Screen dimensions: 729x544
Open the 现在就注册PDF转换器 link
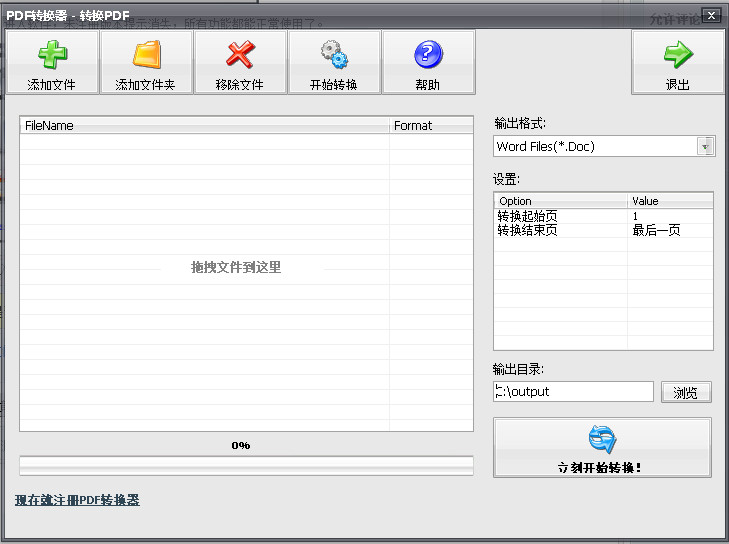(x=77, y=500)
